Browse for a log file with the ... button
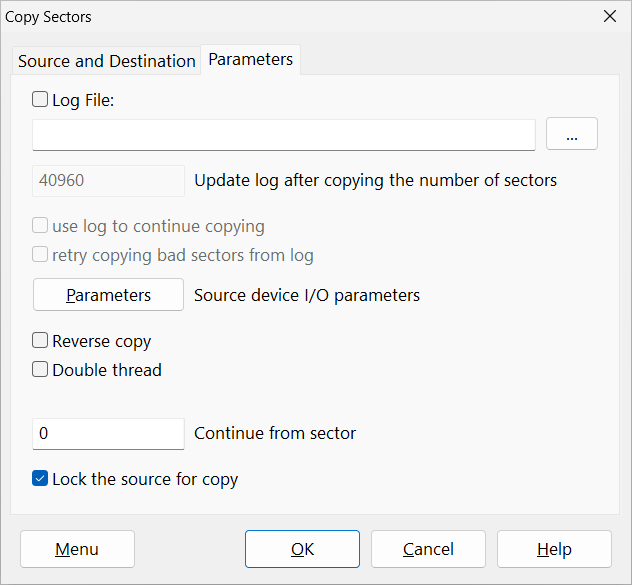The width and height of the screenshot is (632, 585). point(572,134)
